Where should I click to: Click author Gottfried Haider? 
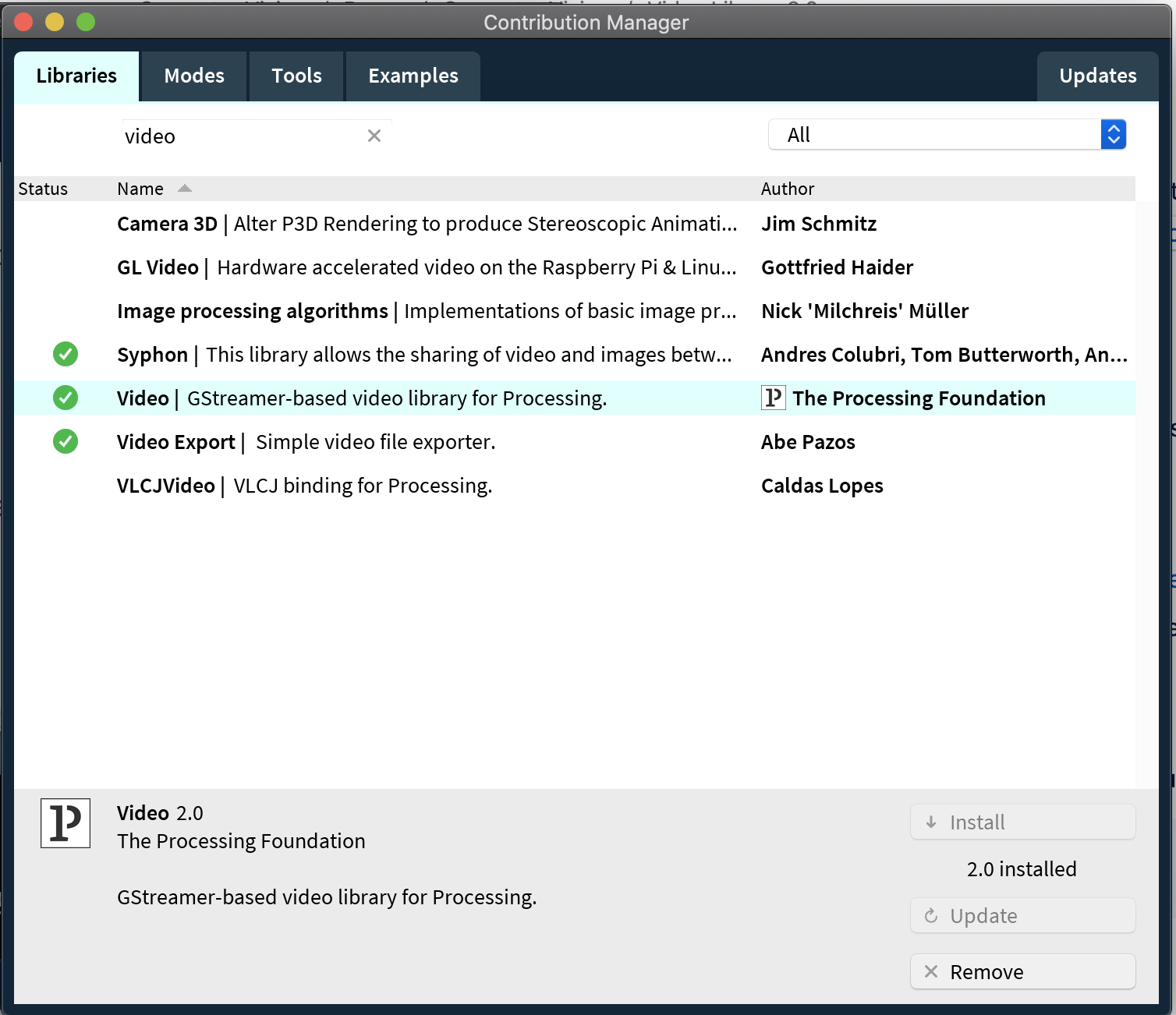[x=837, y=267]
